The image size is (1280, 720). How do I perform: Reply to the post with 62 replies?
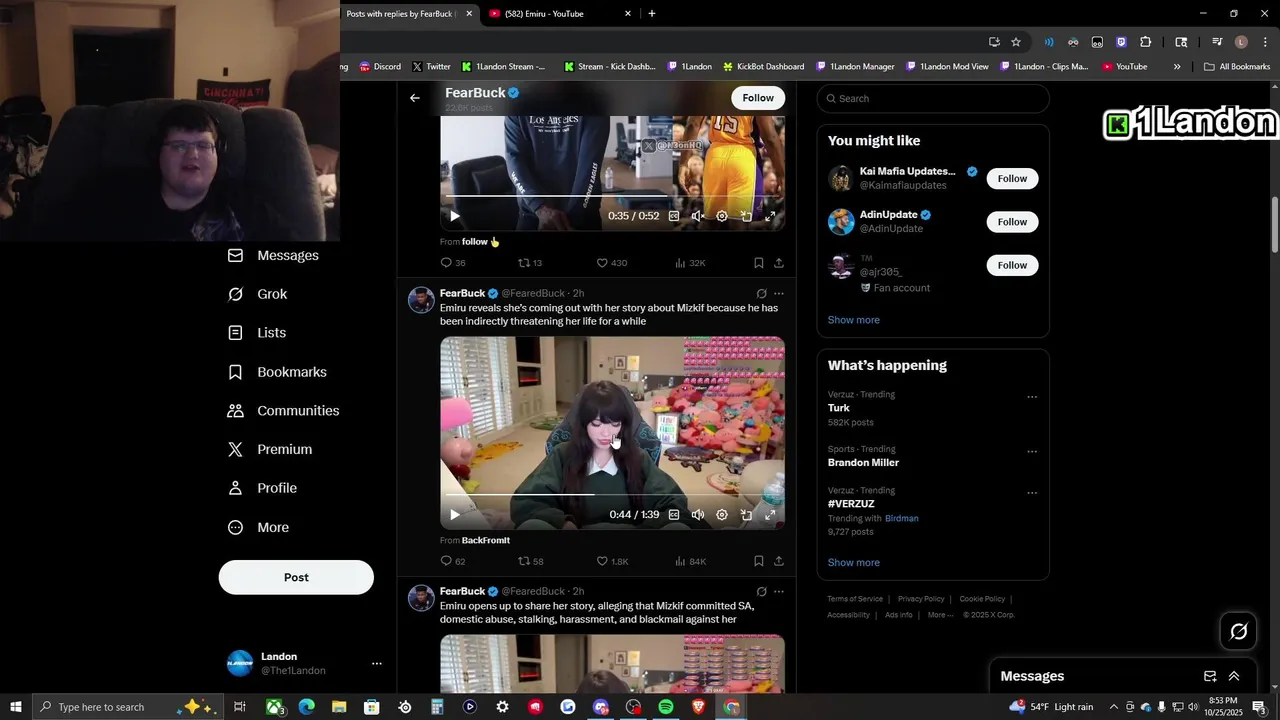(453, 561)
